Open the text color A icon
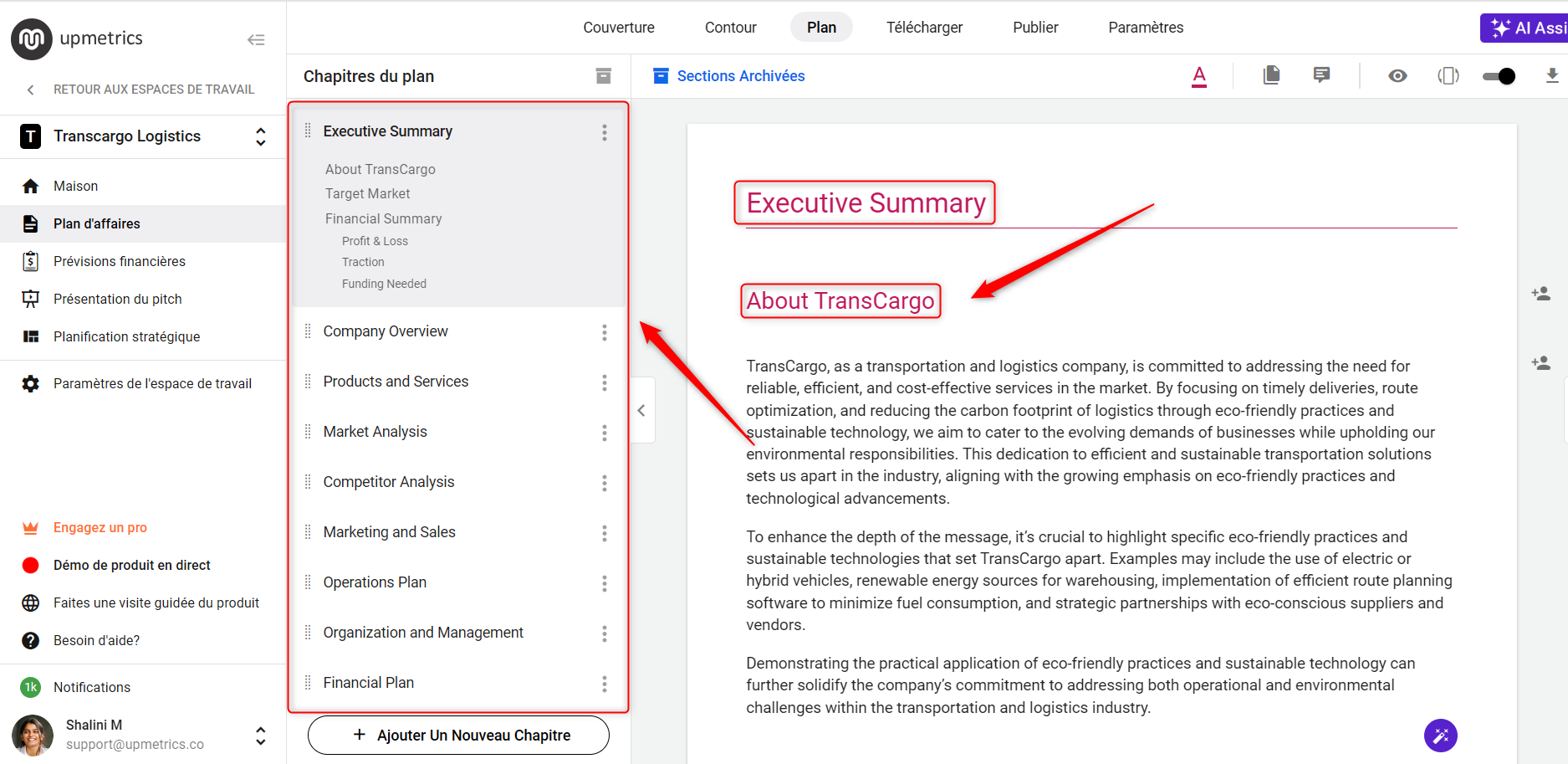Viewport: 1568px width, 764px height. [1199, 76]
